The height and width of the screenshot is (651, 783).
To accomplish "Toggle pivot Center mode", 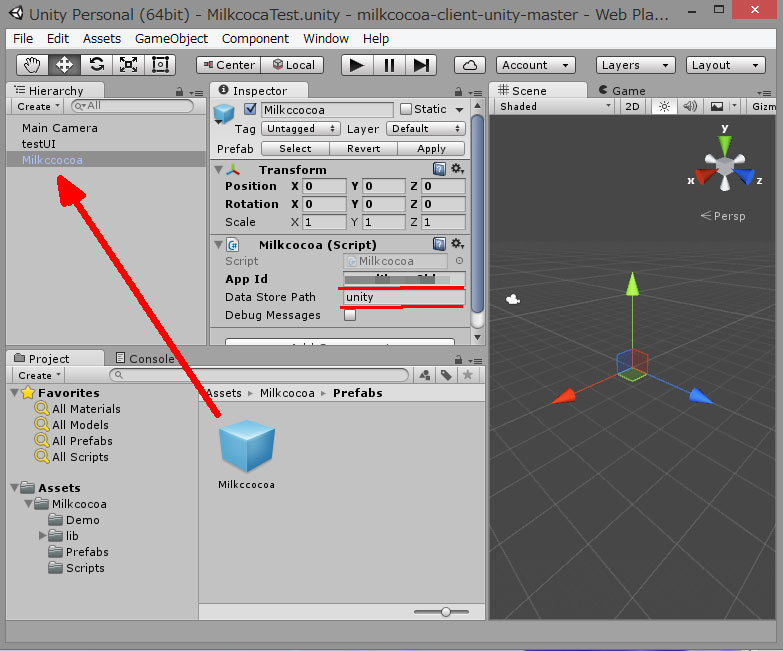I will 229,65.
